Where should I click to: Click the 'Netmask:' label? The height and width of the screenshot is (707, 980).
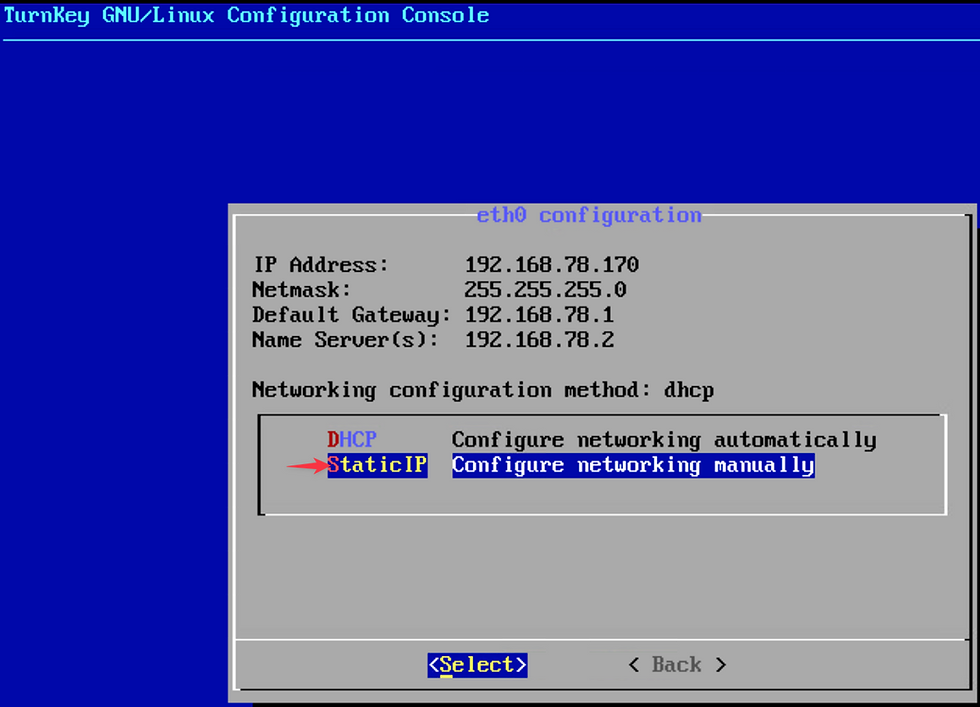coord(302,289)
